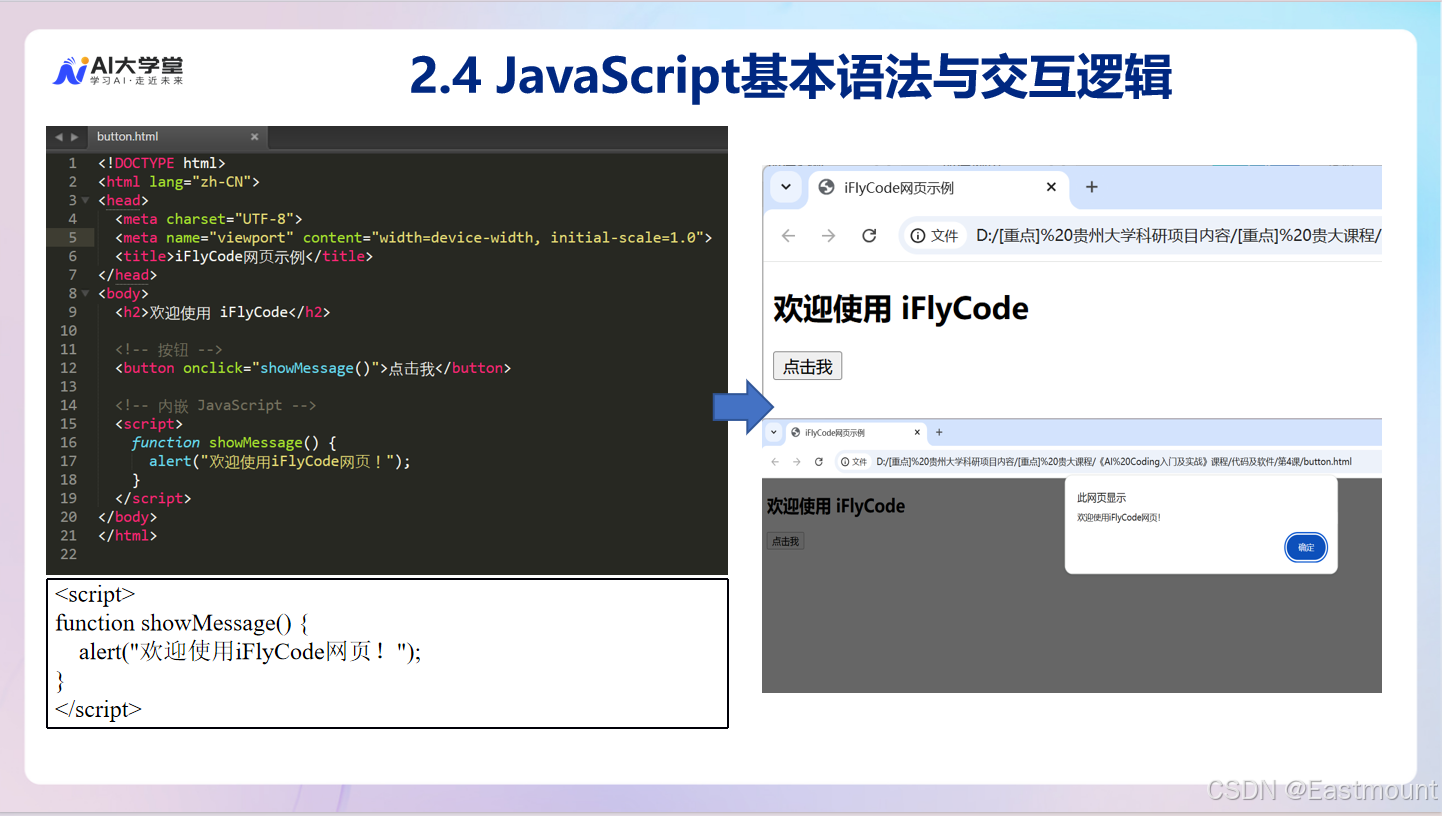Click globe favicon on the tab without dialog
The height and width of the screenshot is (816, 1442).
(x=826, y=188)
